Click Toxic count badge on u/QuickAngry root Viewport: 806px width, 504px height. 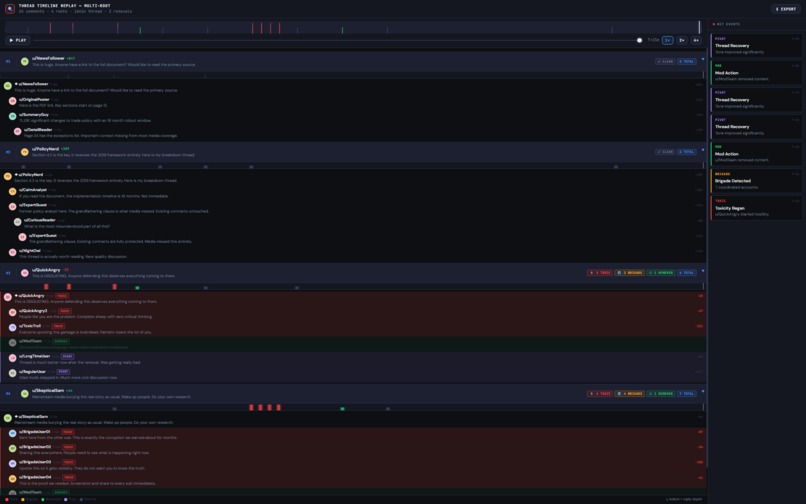(599, 273)
